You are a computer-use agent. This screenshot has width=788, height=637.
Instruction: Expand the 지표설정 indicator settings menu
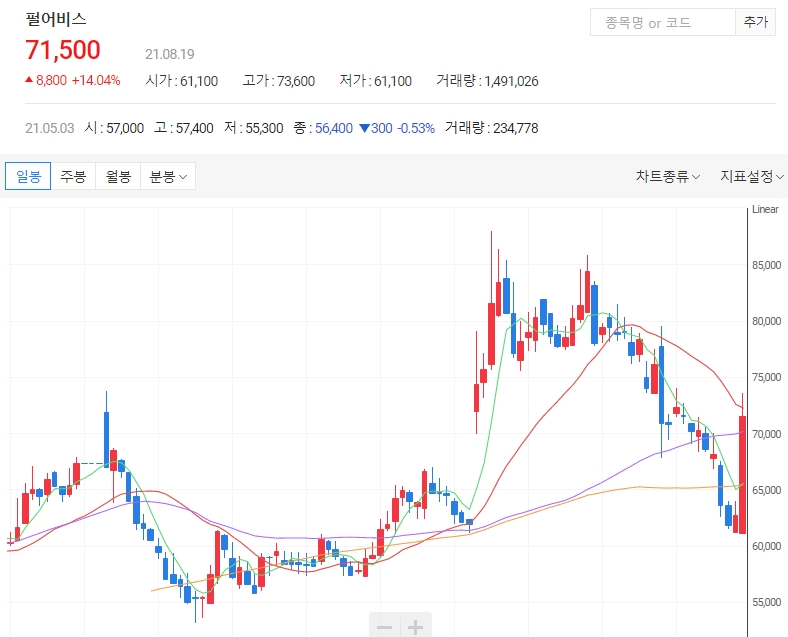(x=752, y=176)
